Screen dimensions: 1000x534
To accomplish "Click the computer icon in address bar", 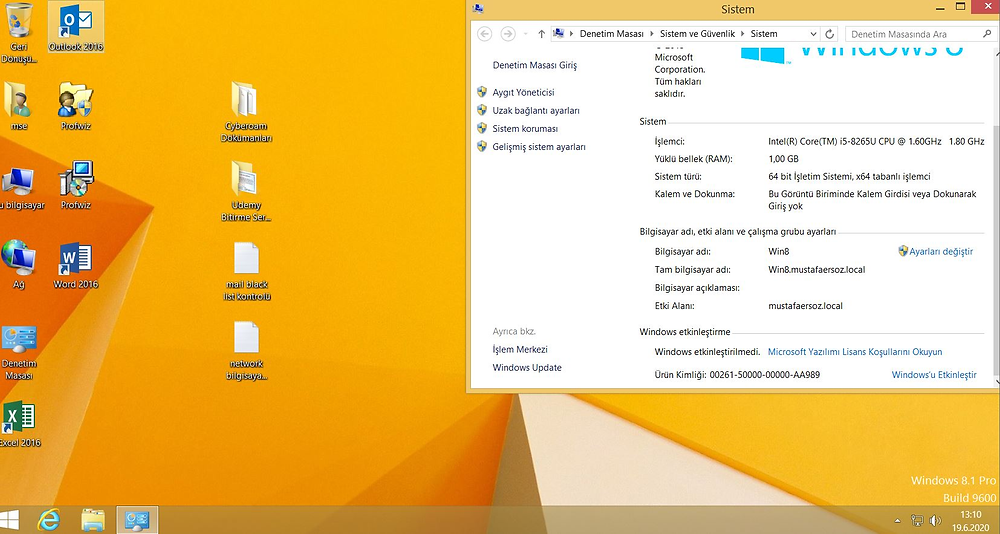I will tap(559, 34).
